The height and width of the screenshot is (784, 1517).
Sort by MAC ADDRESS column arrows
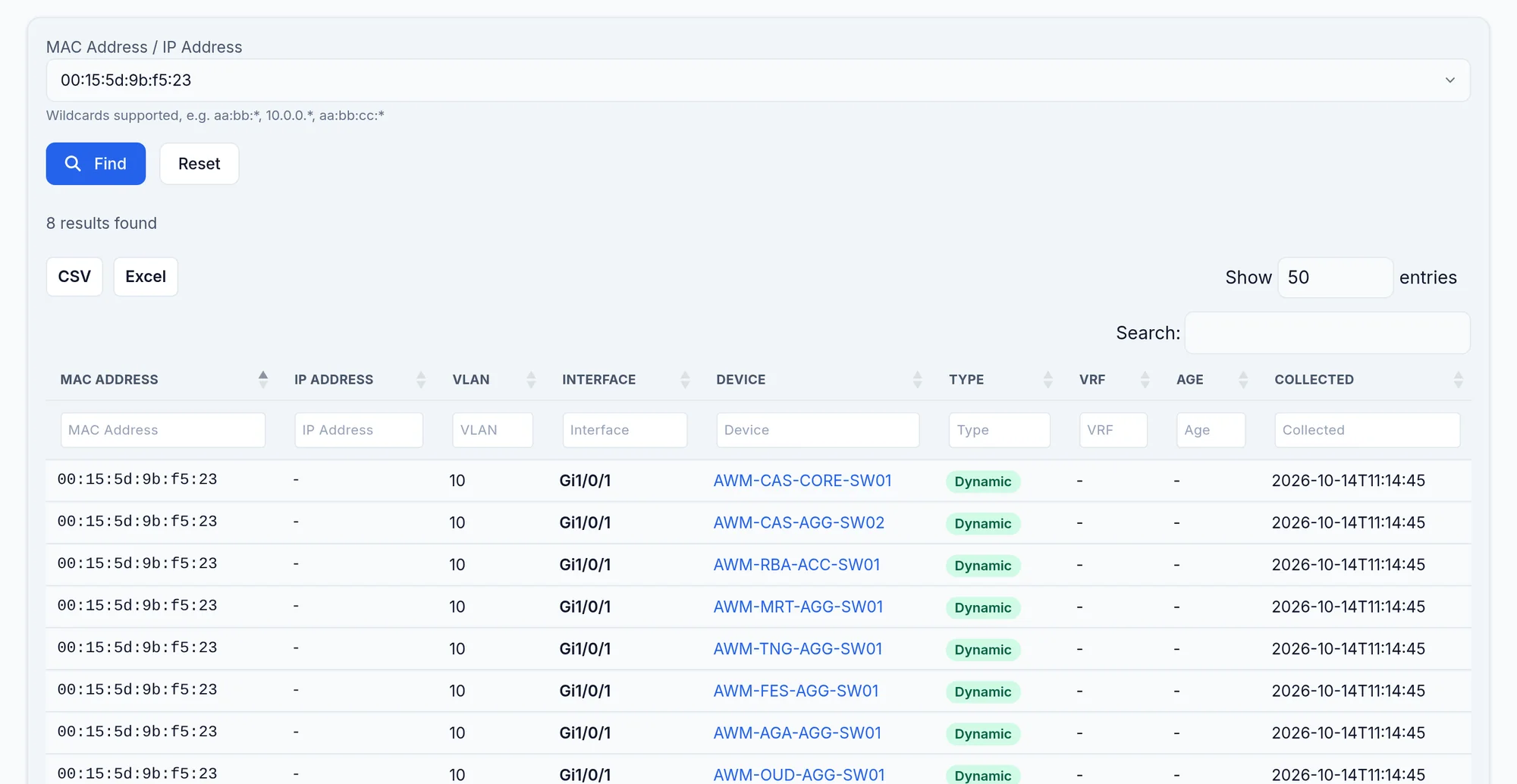click(263, 379)
